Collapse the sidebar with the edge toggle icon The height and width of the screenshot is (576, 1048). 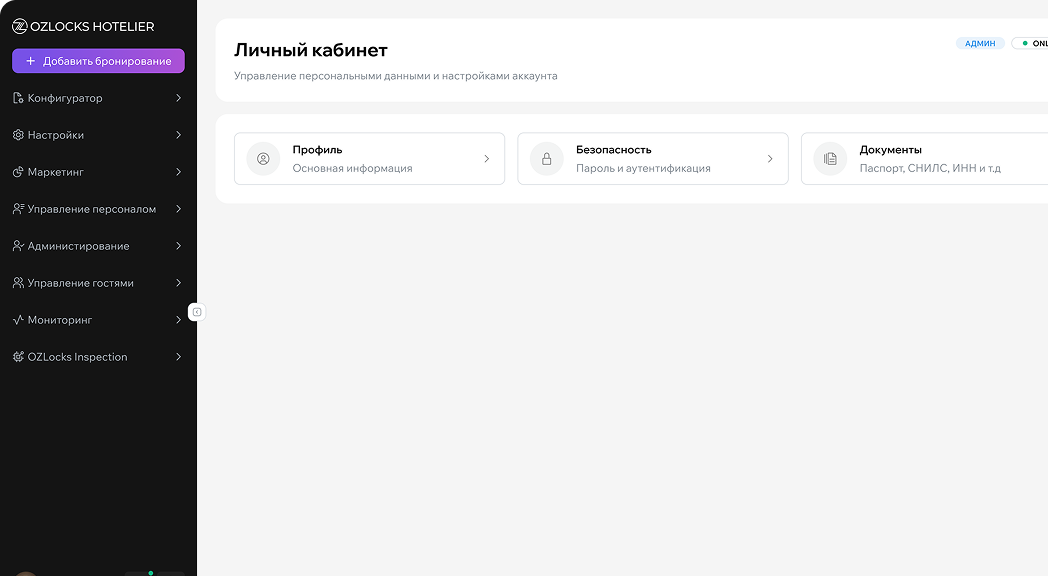pyautogui.click(x=197, y=312)
